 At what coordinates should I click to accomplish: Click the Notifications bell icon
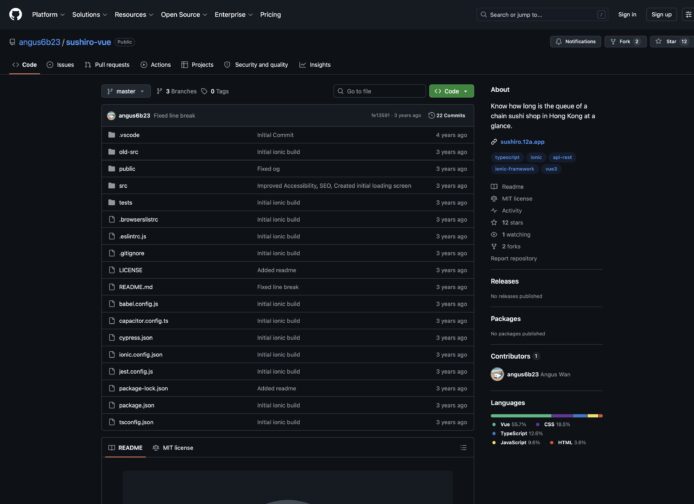coord(559,42)
